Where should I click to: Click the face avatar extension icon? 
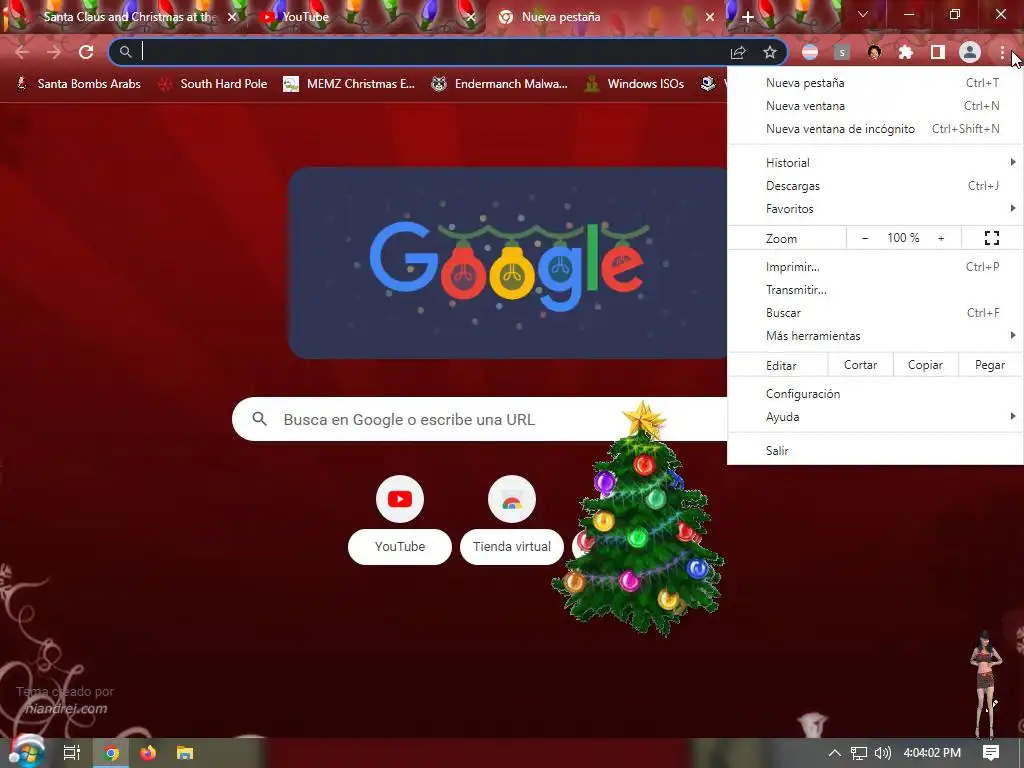(874, 52)
